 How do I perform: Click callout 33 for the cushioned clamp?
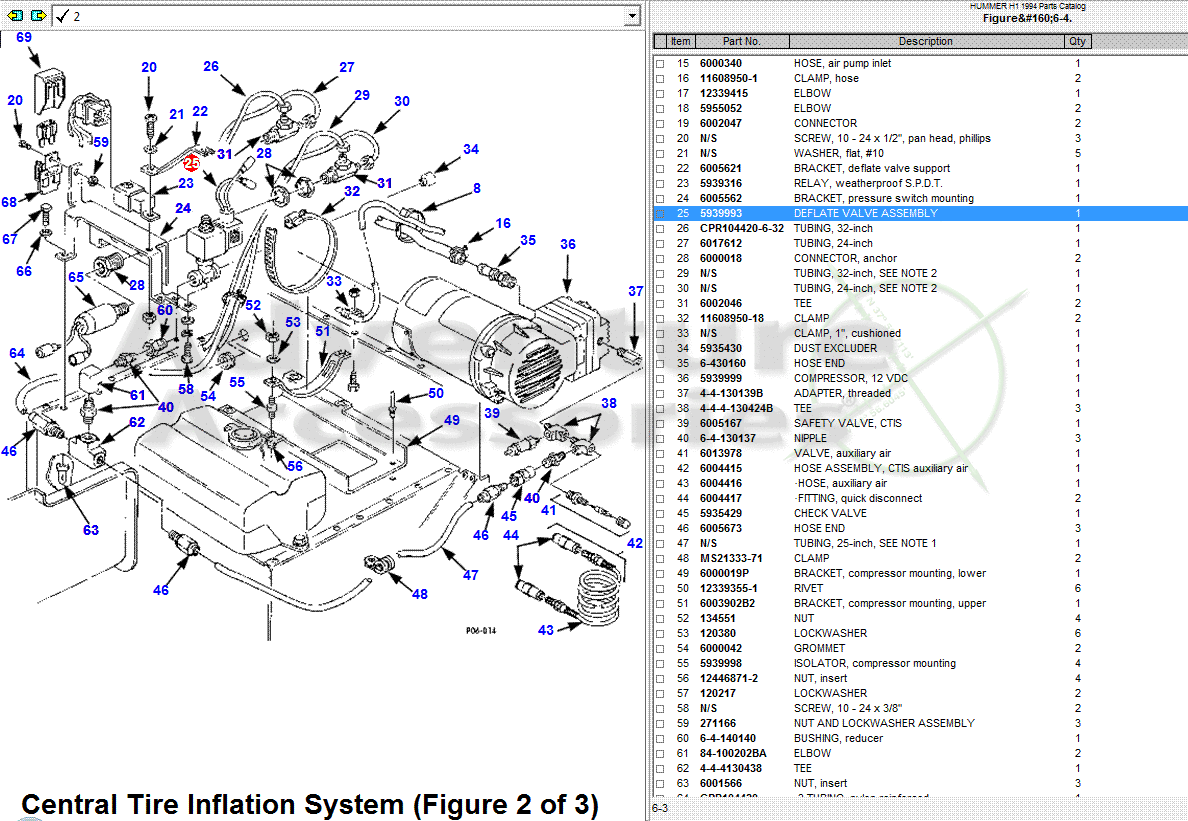(333, 281)
